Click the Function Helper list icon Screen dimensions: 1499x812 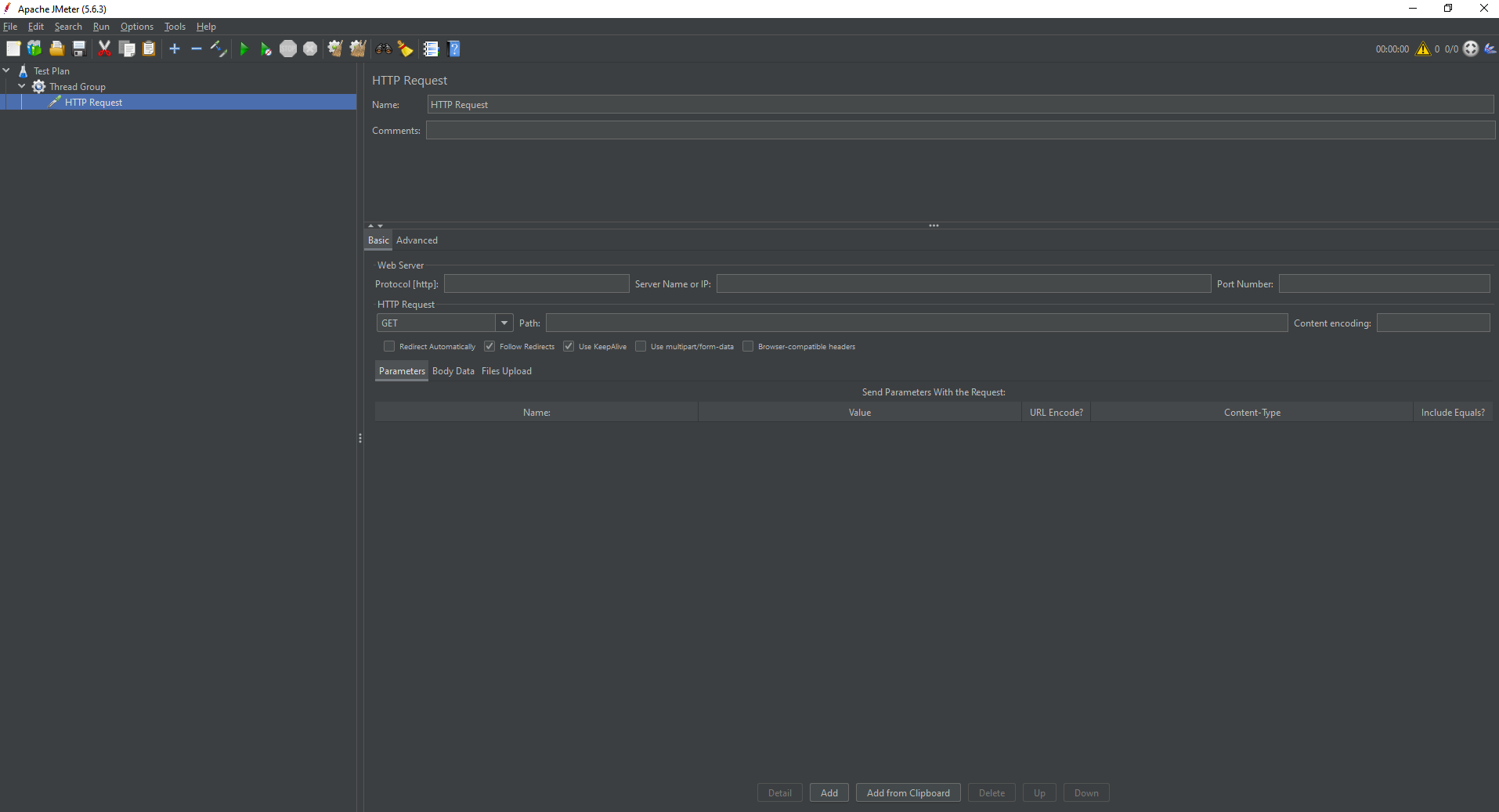(431, 49)
